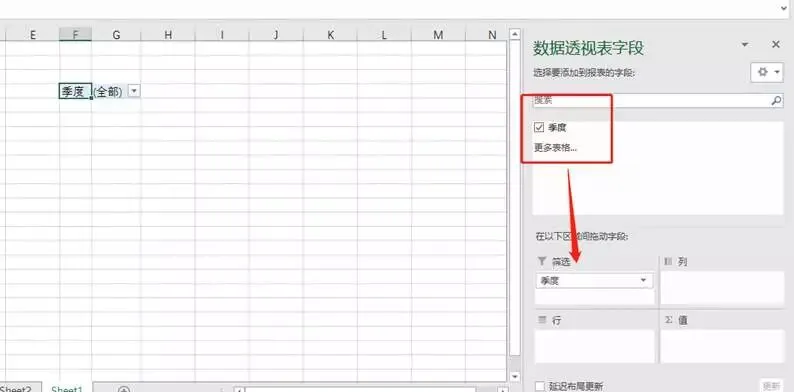Click the horizontal scrollbar left arrow
The width and height of the screenshot is (794, 392).
point(239,389)
